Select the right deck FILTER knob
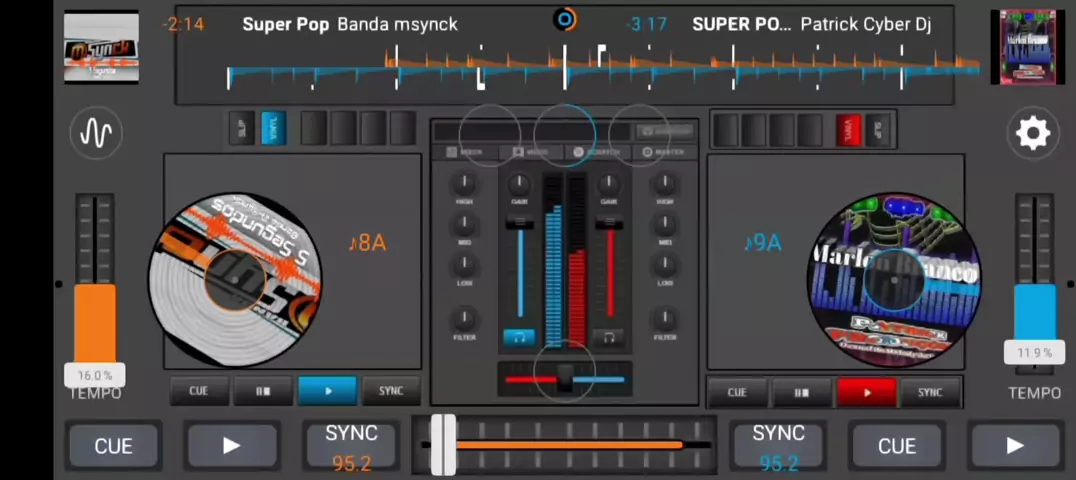Viewport: 1076px width, 480px height. tap(664, 320)
